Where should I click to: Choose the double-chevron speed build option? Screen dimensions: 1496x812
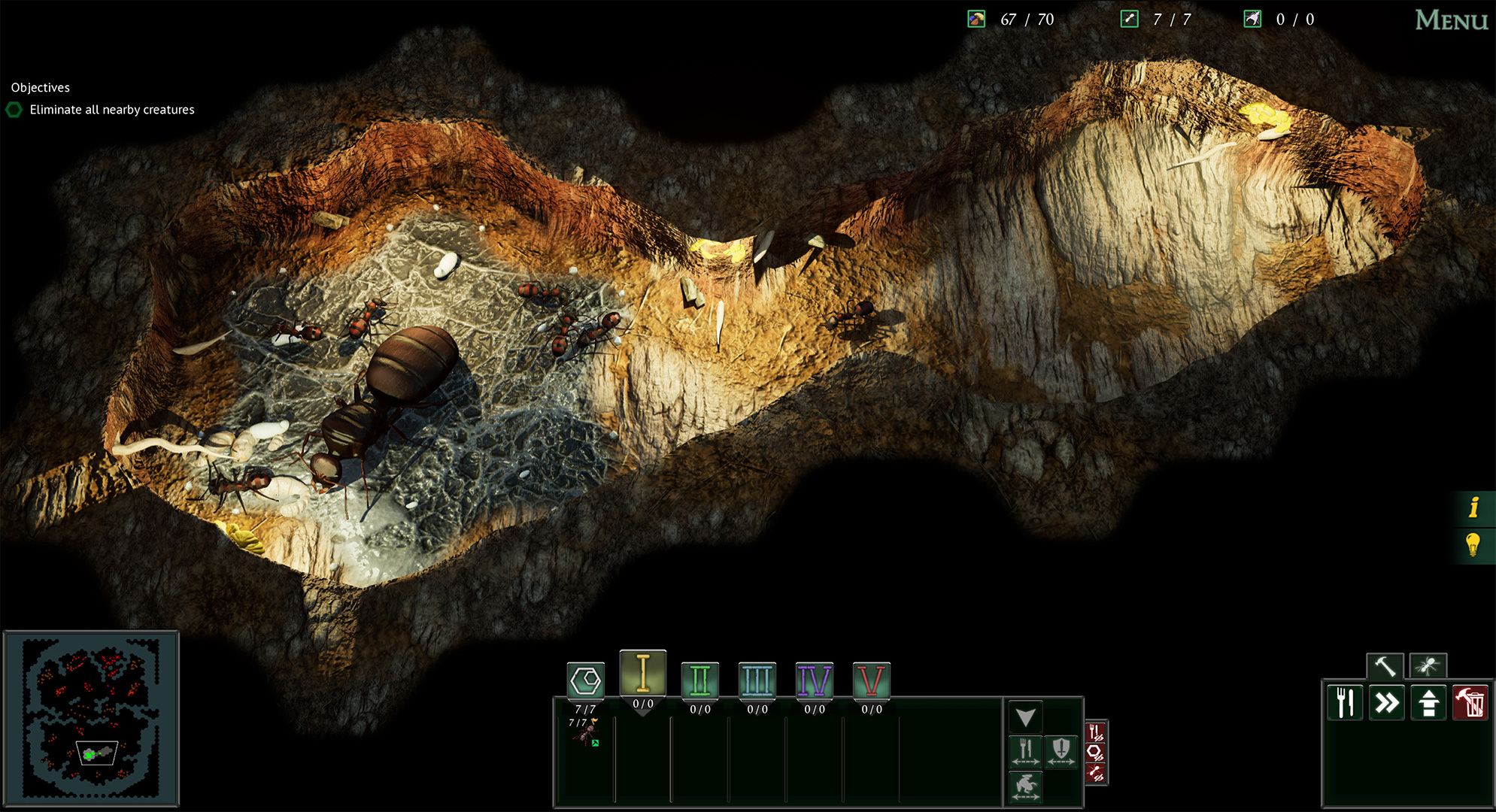[1387, 703]
